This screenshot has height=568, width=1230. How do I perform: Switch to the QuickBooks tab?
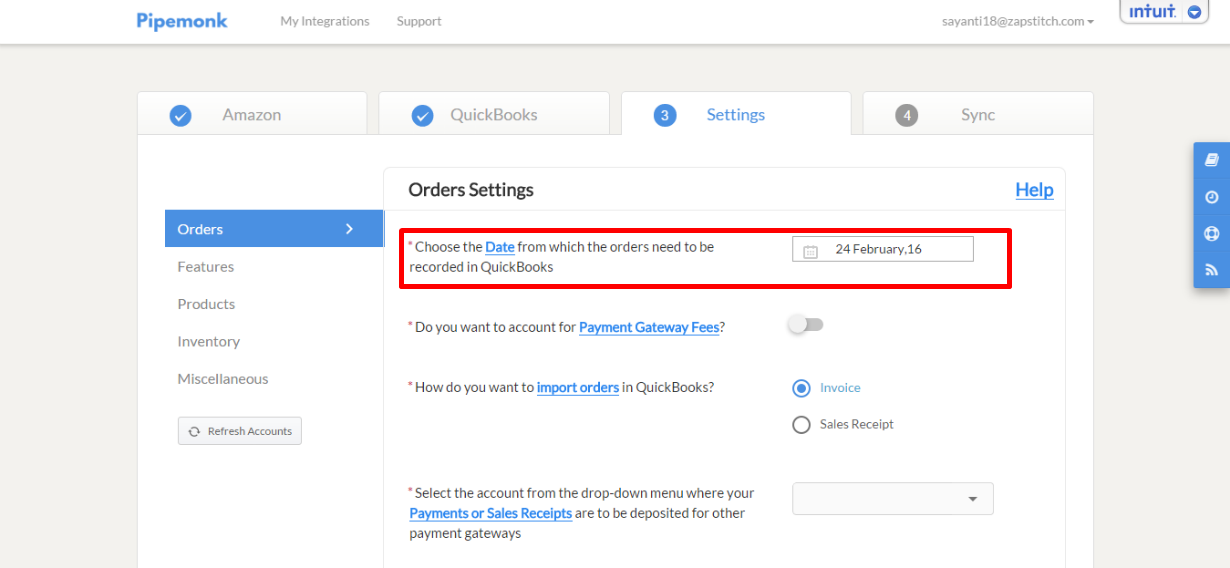coord(494,114)
